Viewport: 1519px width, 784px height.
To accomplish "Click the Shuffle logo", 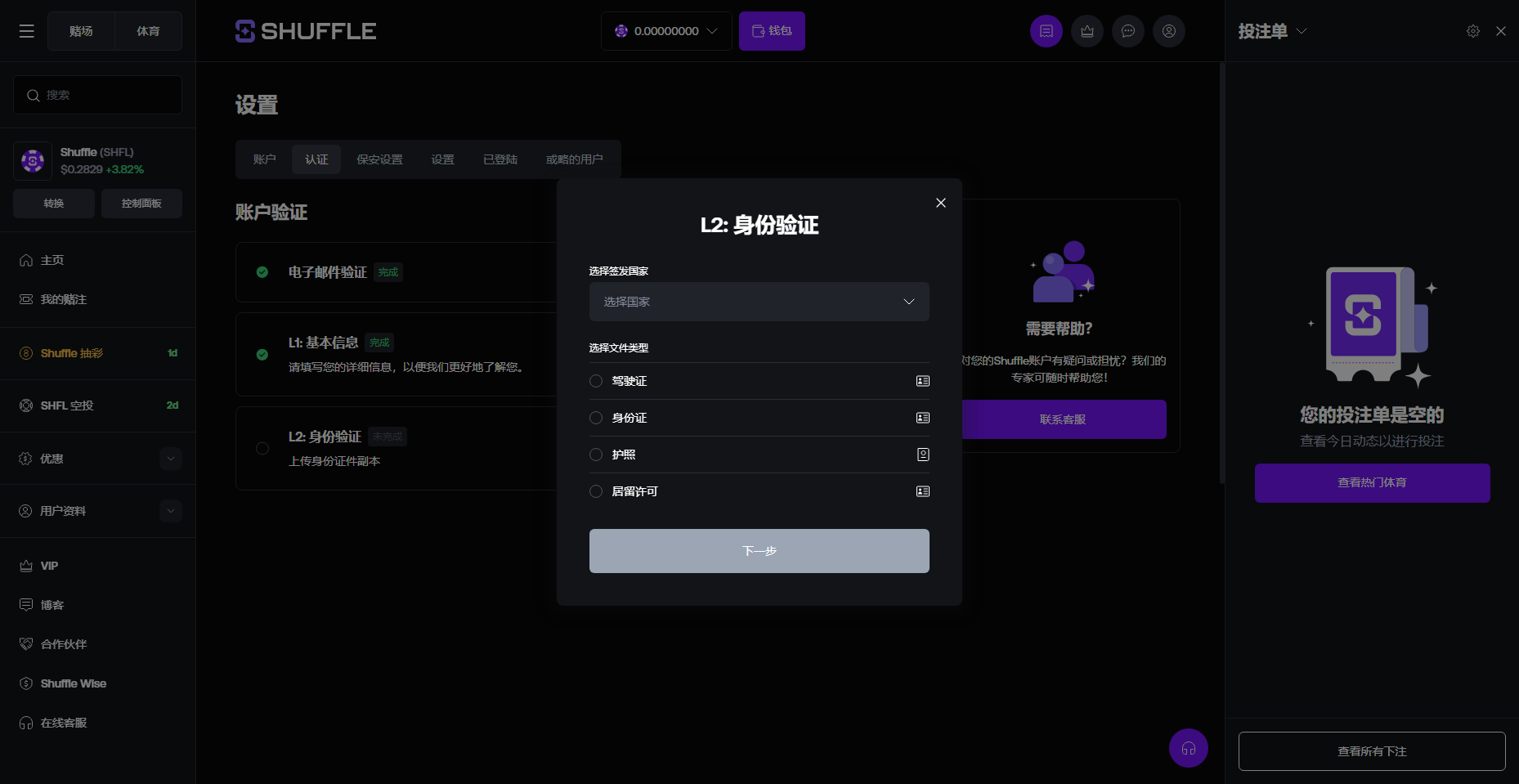I will [306, 31].
